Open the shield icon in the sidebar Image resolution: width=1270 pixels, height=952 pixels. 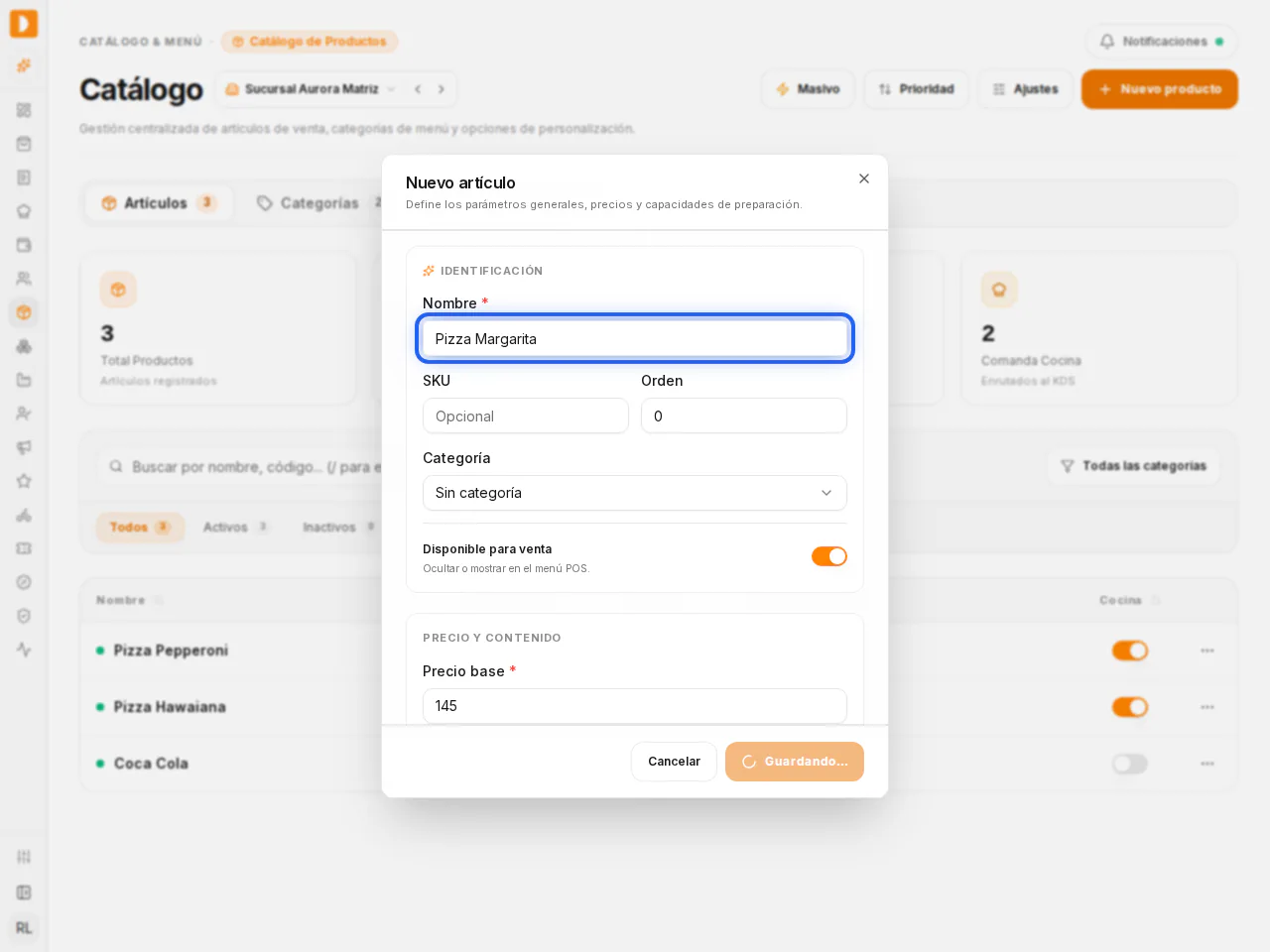coord(24,616)
